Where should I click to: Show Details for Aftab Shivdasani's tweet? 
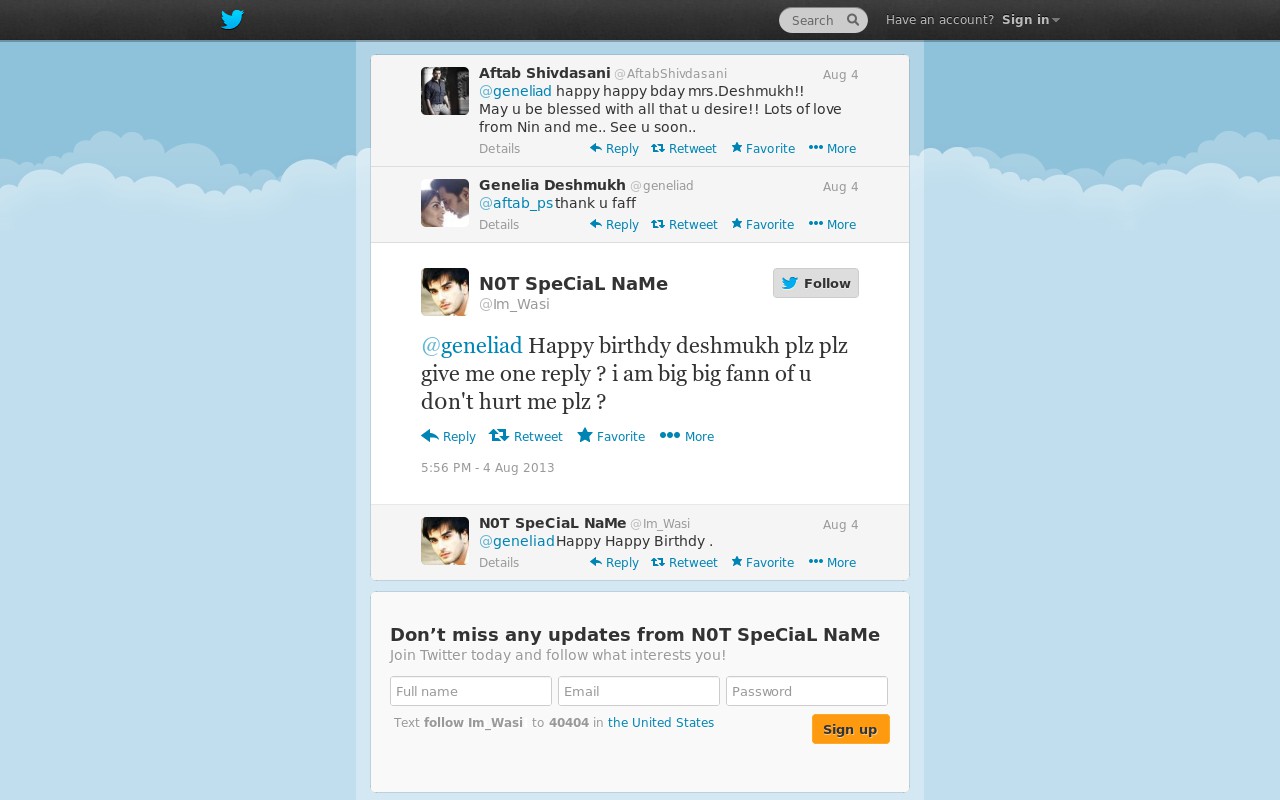click(x=499, y=149)
